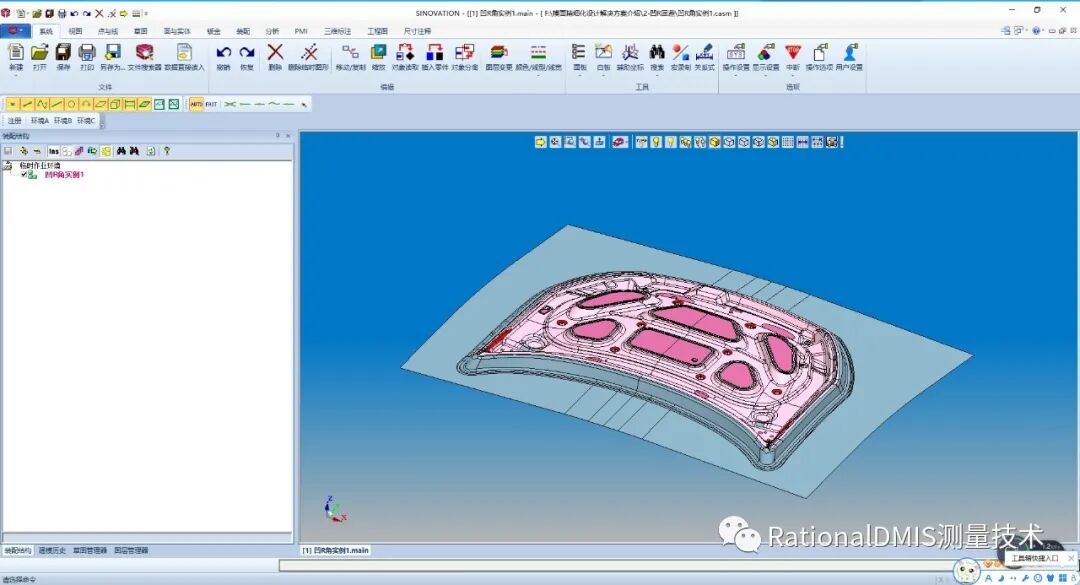
Task: Select the 移动/复制 move-copy tool
Action: (351, 52)
